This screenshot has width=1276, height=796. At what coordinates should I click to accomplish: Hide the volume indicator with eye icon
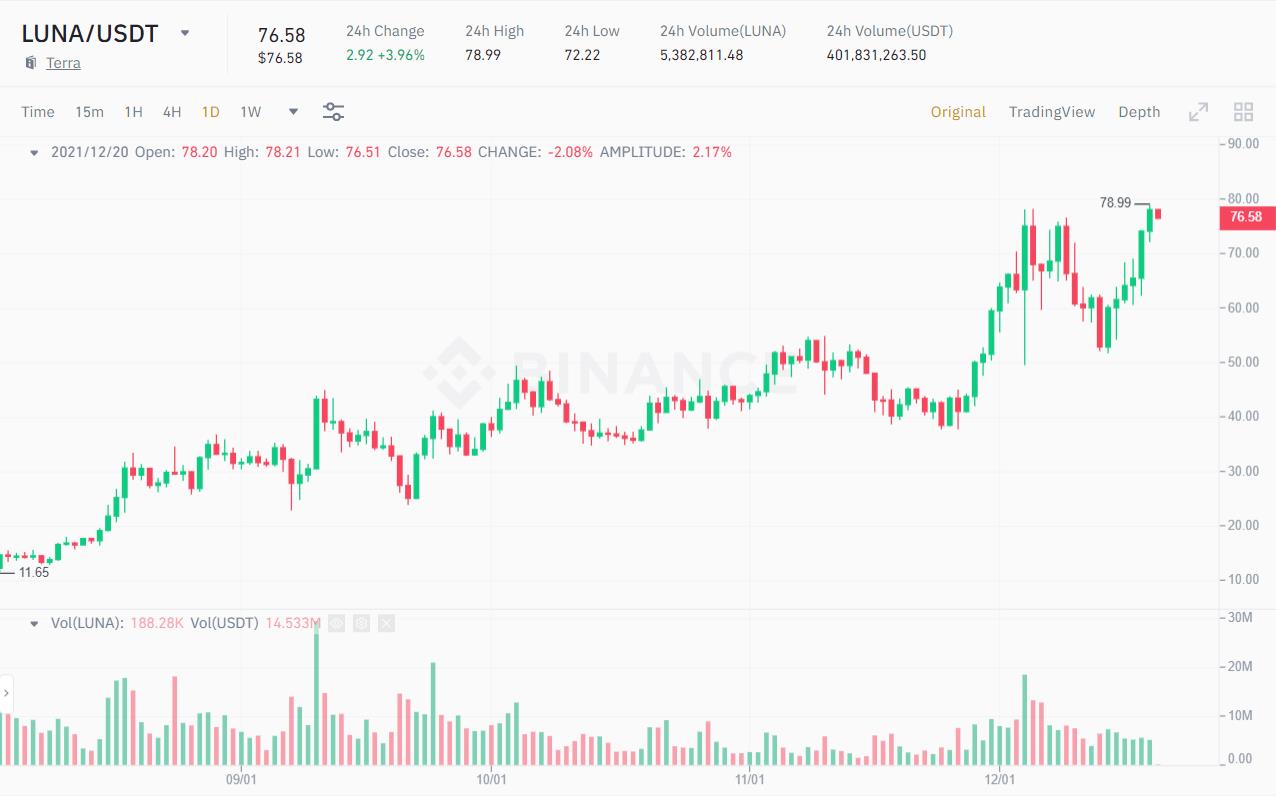pos(336,623)
